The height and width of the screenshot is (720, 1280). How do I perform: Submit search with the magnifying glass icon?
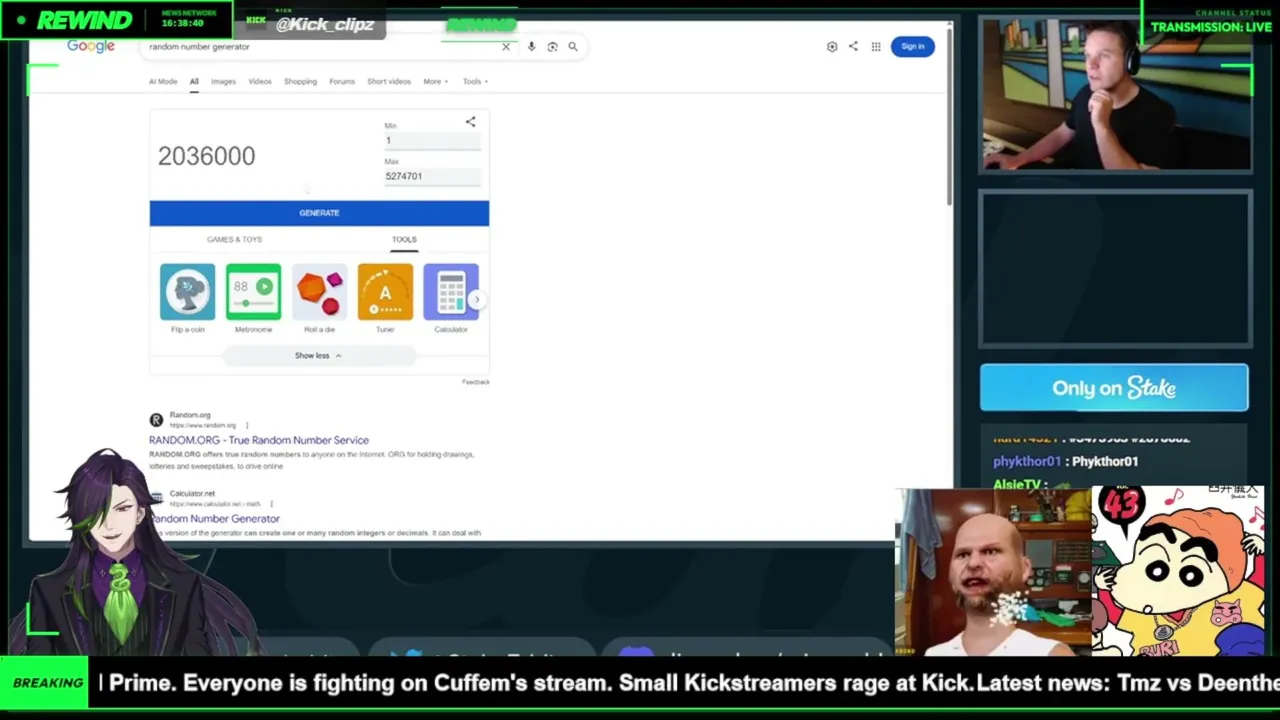[573, 47]
